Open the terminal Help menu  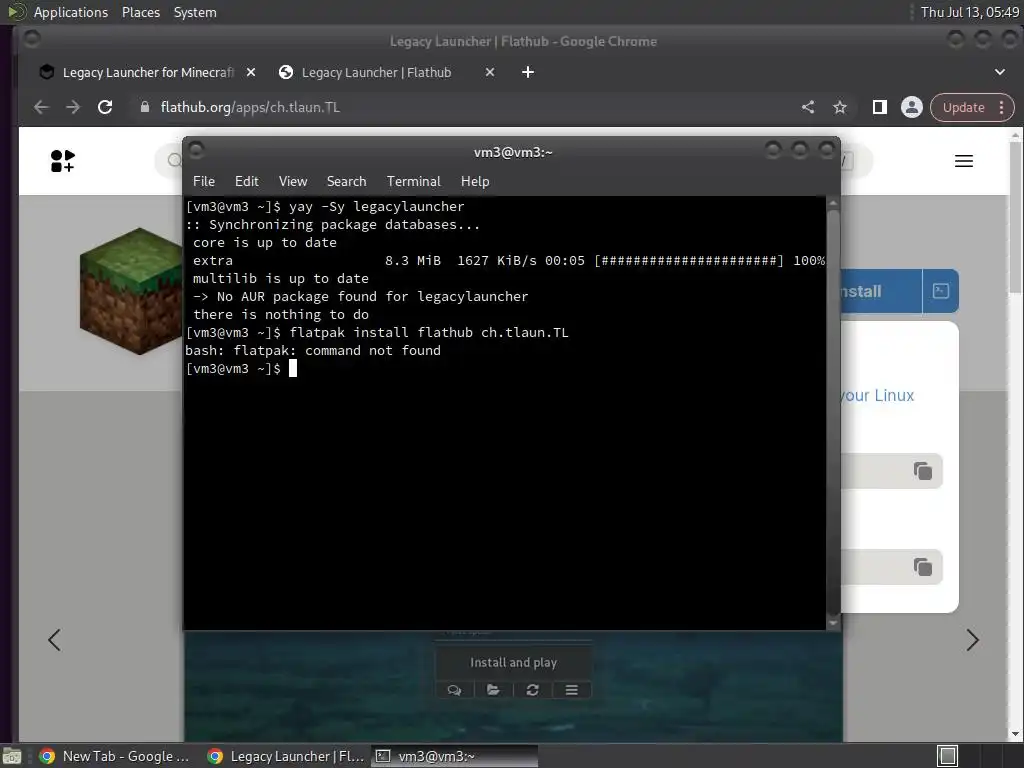(475, 182)
